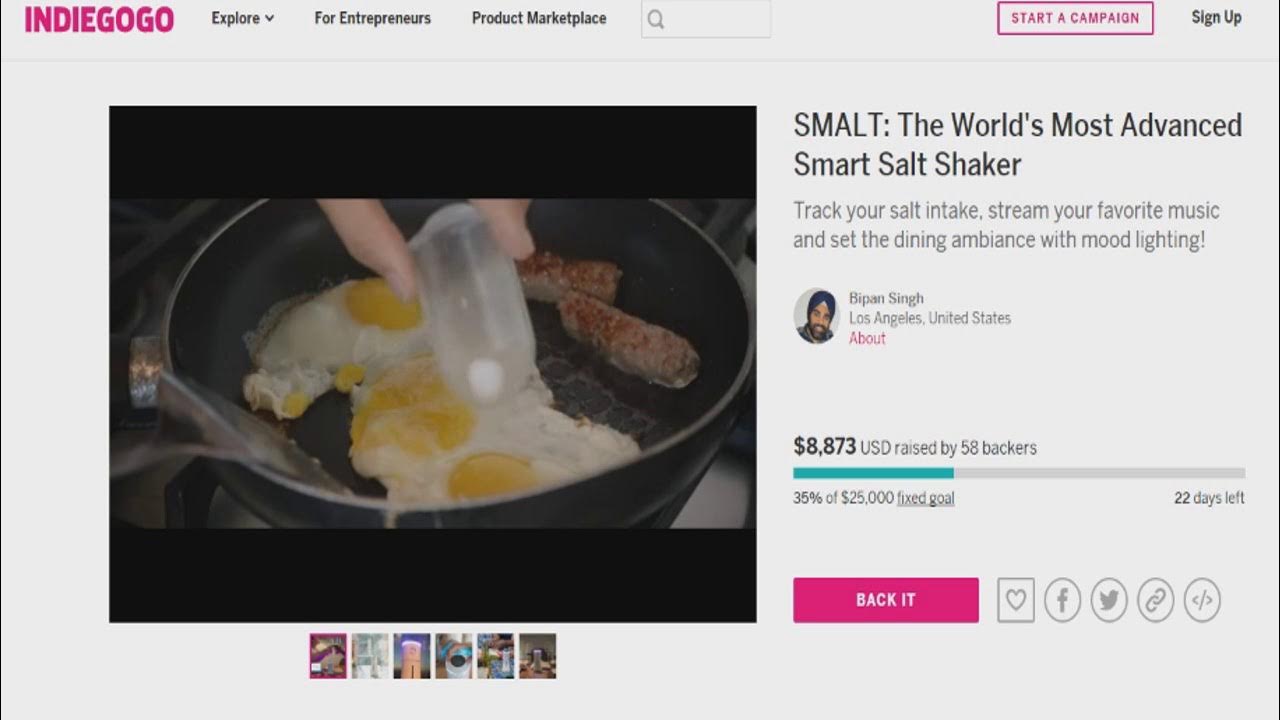Share campaign via Twitter icon
This screenshot has height=720, width=1280.
(1109, 600)
